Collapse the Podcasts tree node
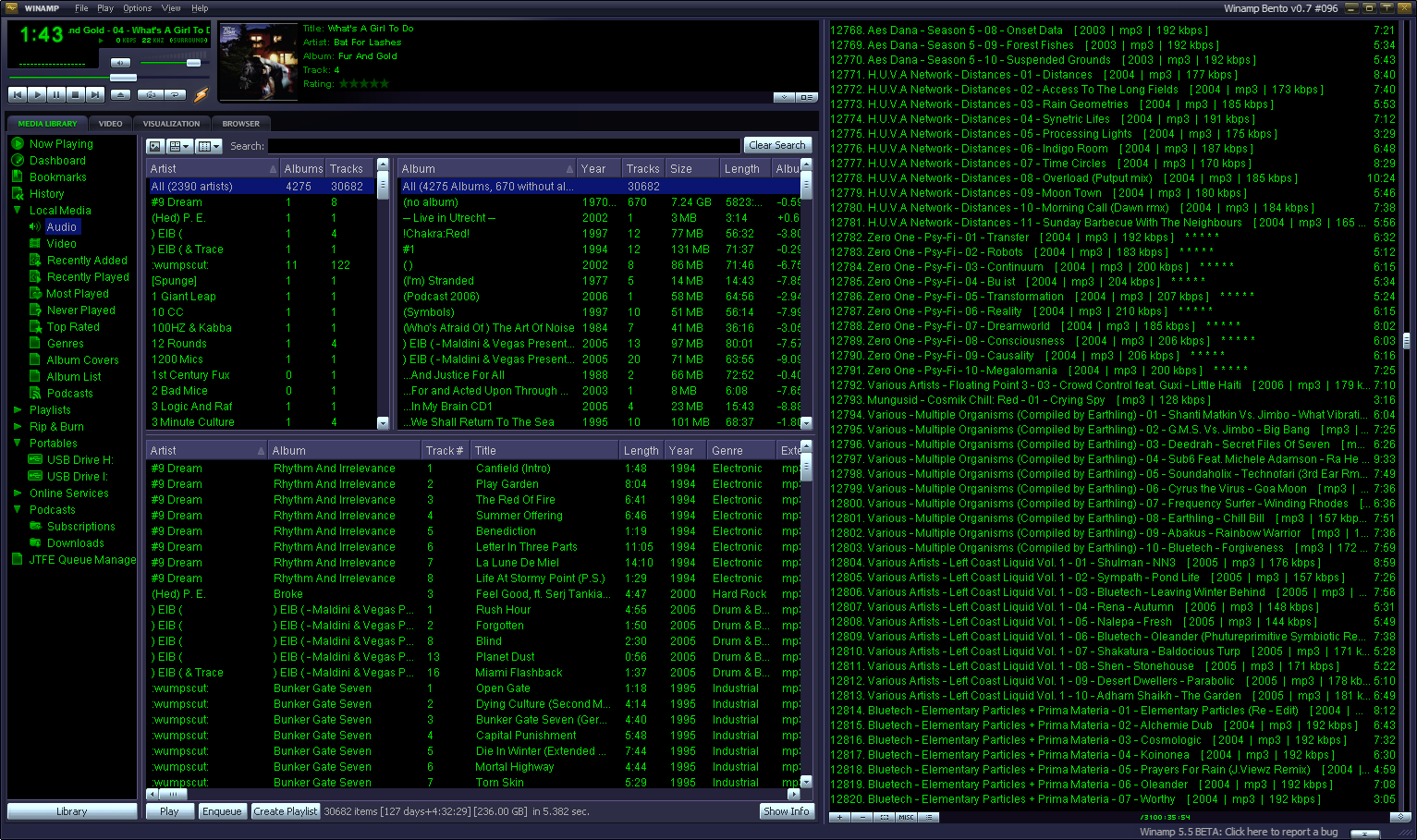The height and width of the screenshot is (840, 1417). click(17, 509)
